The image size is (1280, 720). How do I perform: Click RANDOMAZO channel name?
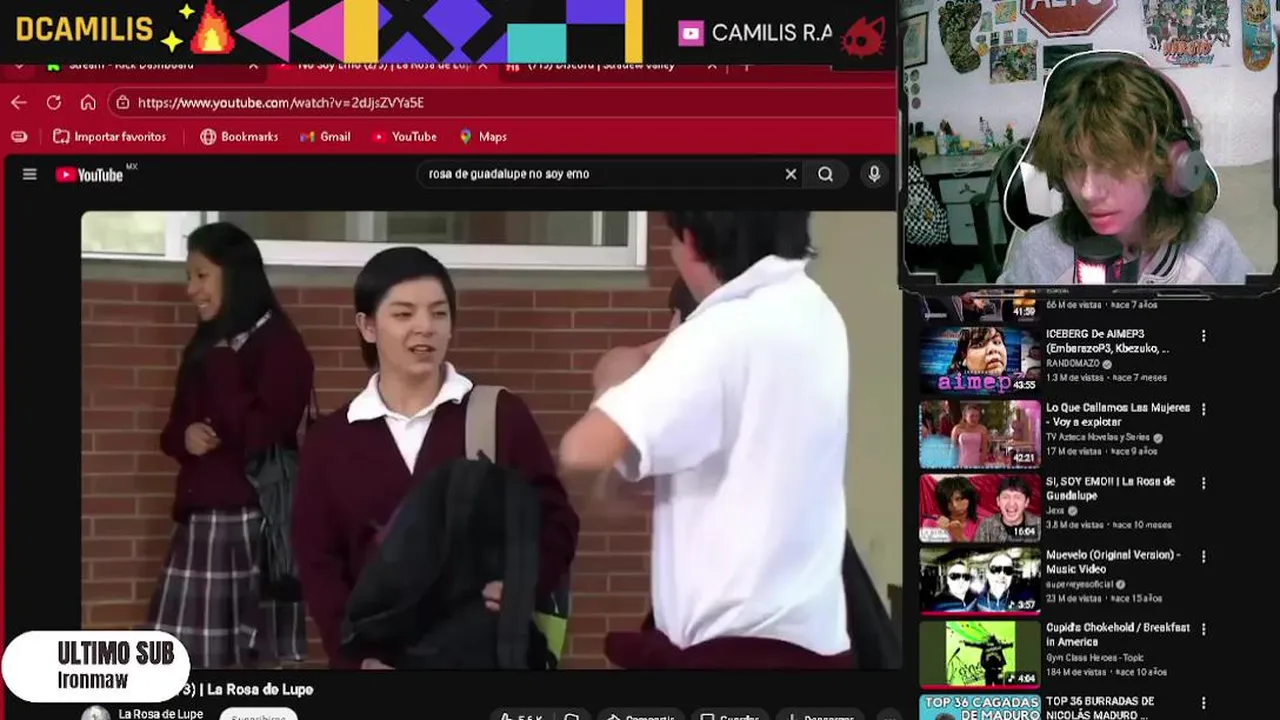(x=1074, y=364)
